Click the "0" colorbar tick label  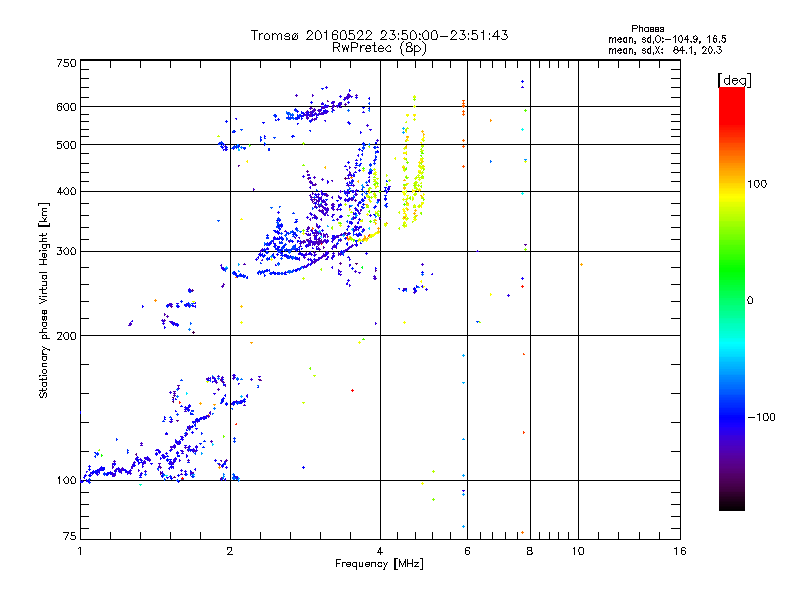750,301
